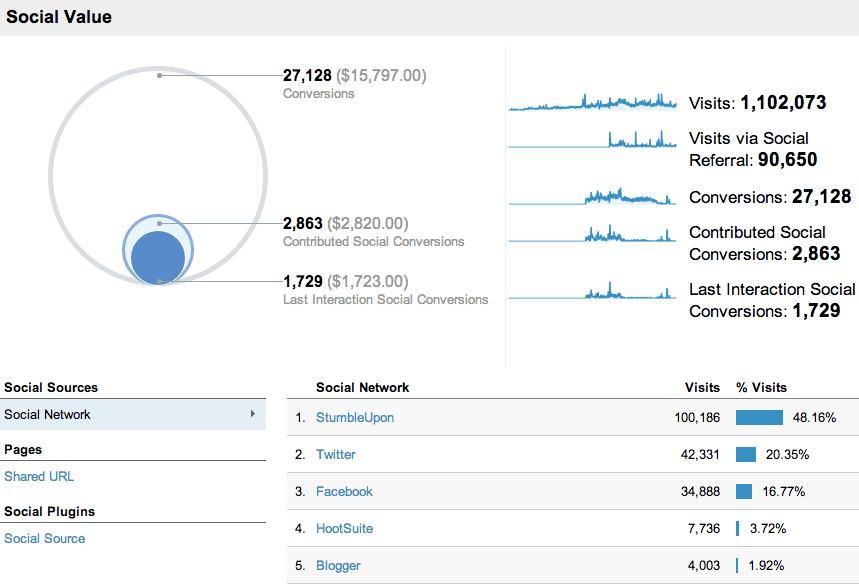Sort the table by the Visits column
Viewport: 859px width, 585px height.
703,388
